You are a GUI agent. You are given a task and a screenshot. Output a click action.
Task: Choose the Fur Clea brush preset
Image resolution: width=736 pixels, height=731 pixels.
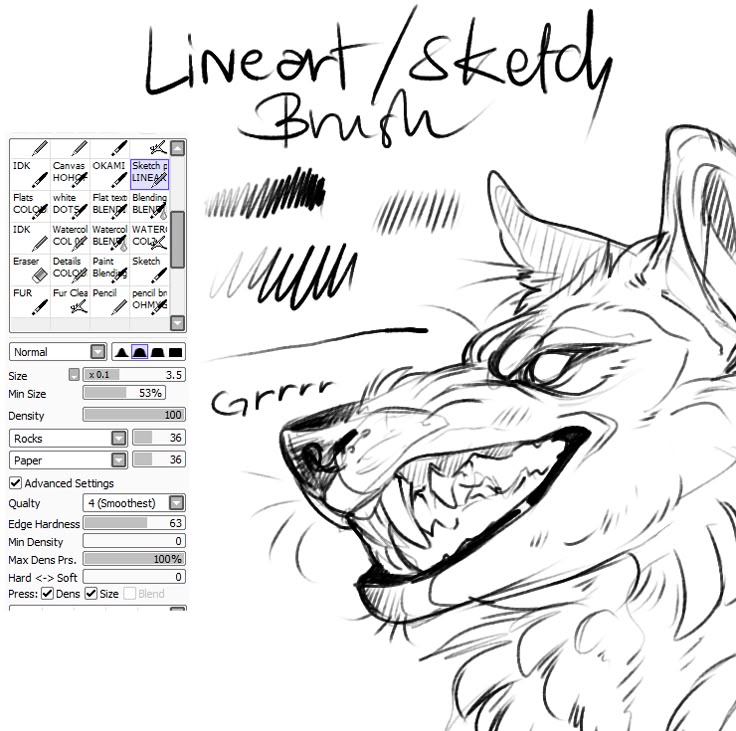(70, 301)
